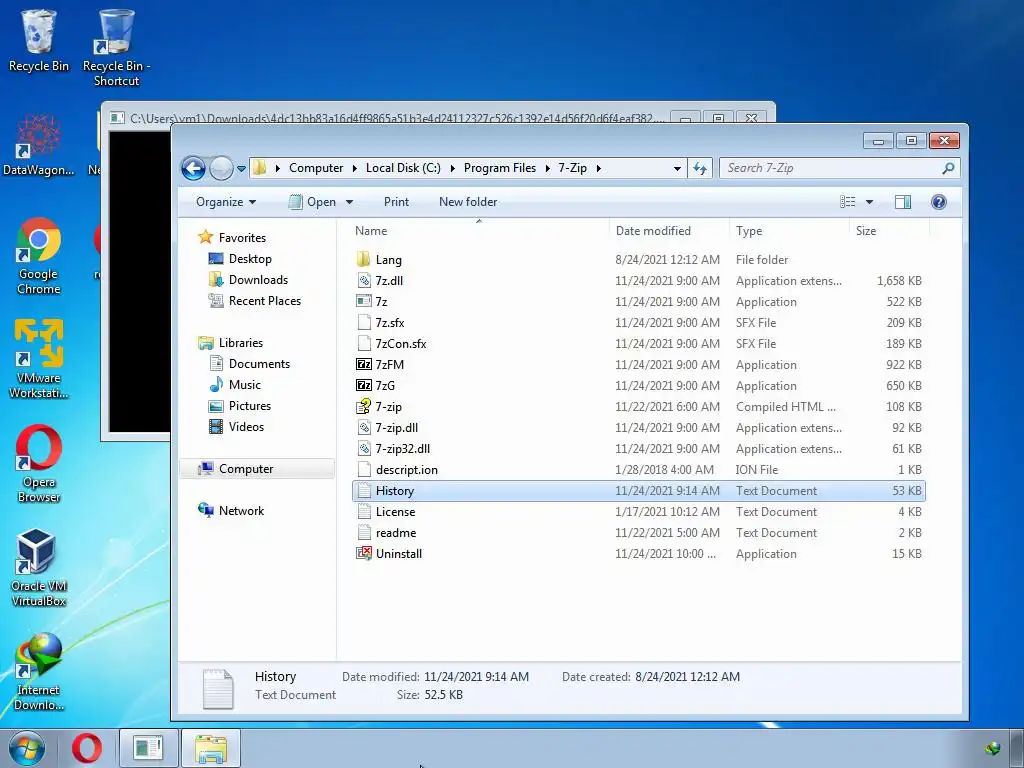The image size is (1024, 768).
Task: Open the Music library
Action: 244,385
